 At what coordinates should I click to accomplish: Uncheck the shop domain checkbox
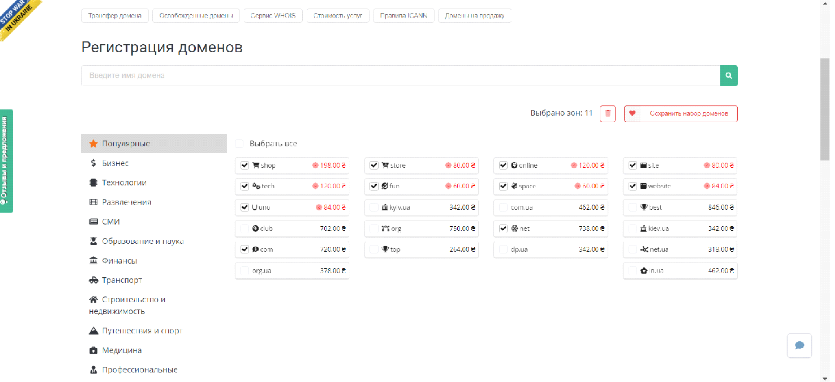click(244, 166)
